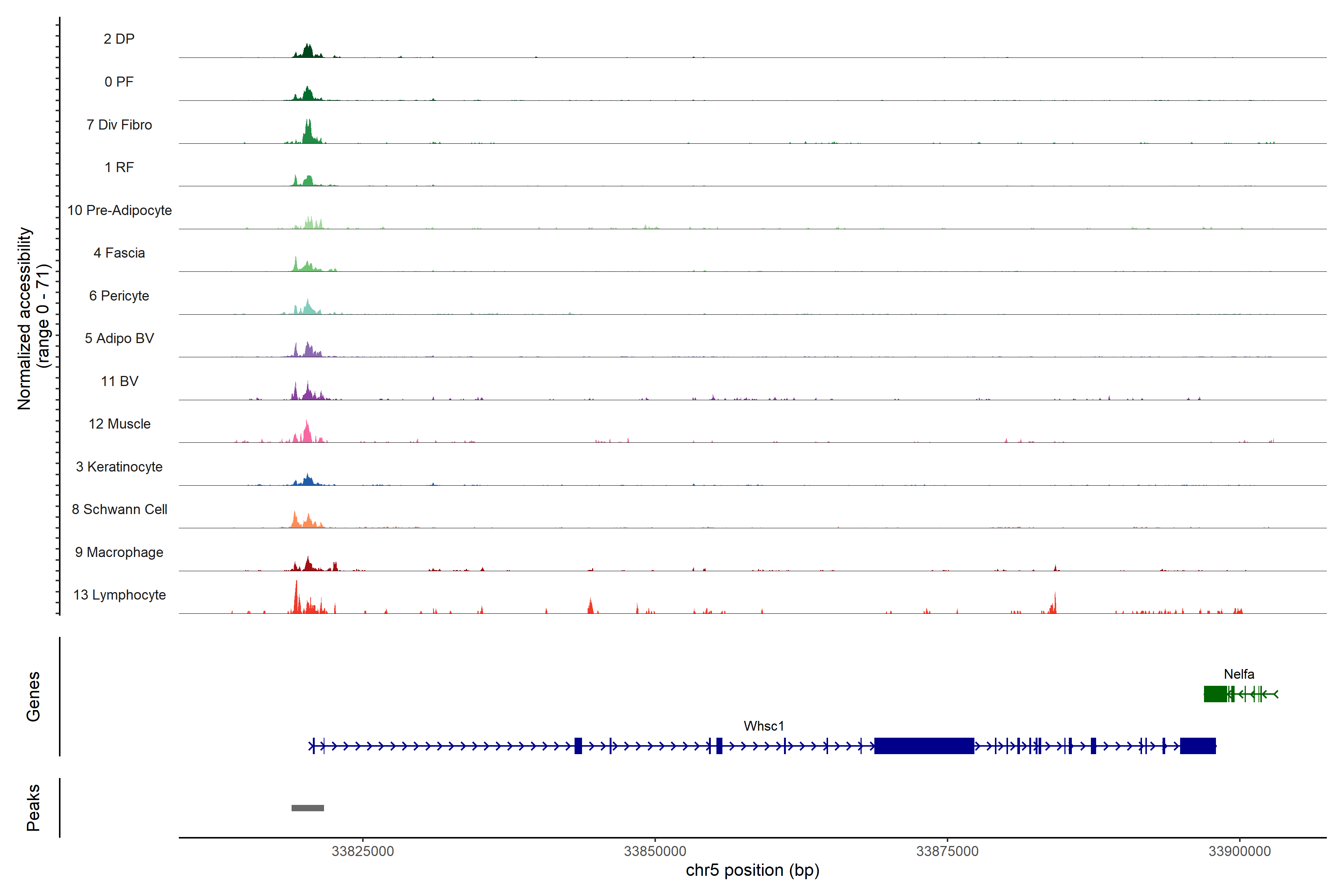
Task: Click the 6 Pericyte teal peak
Action: pyautogui.click(x=307, y=307)
